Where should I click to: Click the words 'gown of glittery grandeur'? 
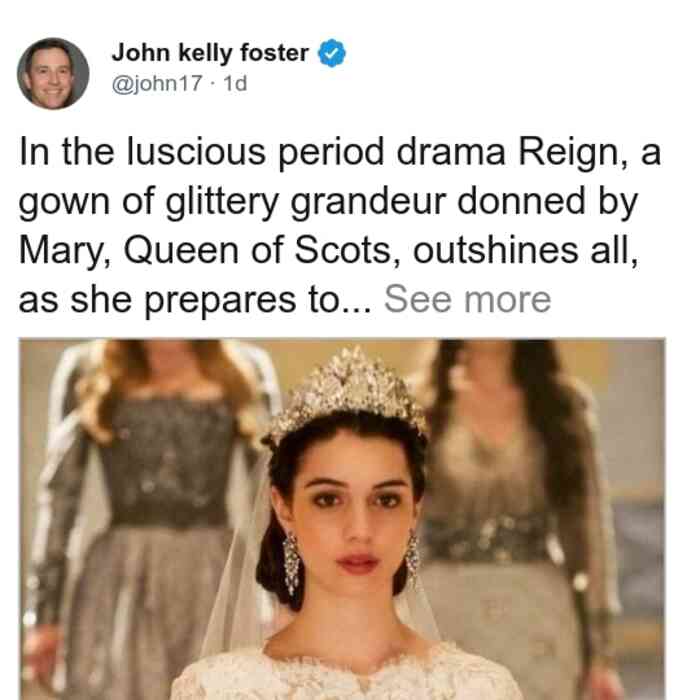pos(233,202)
